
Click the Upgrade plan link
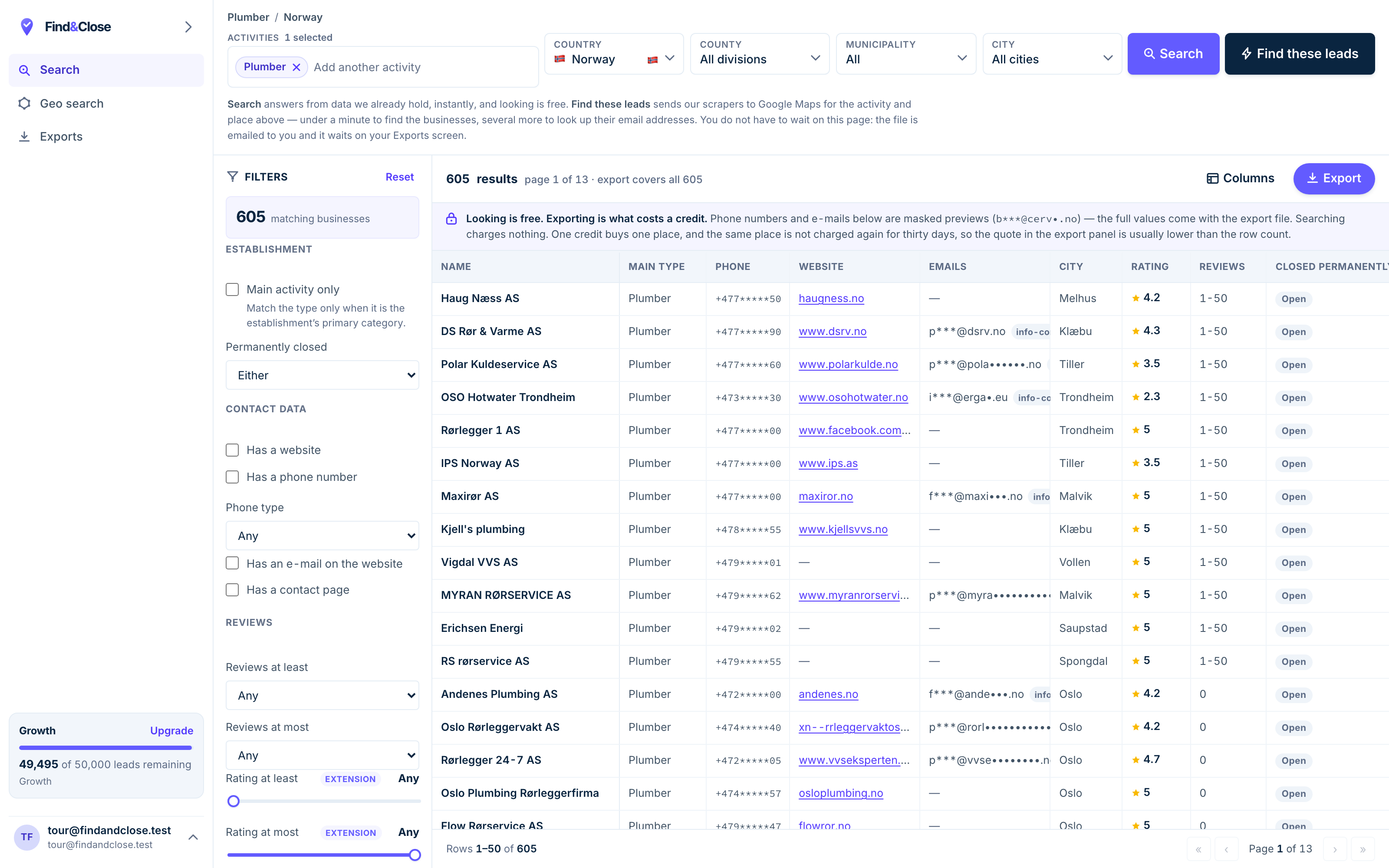point(171,730)
